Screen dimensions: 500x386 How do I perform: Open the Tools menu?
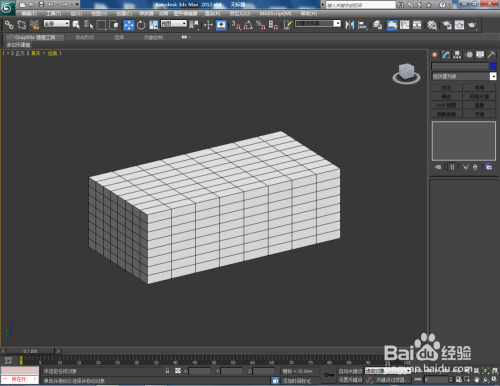[x=54, y=14]
